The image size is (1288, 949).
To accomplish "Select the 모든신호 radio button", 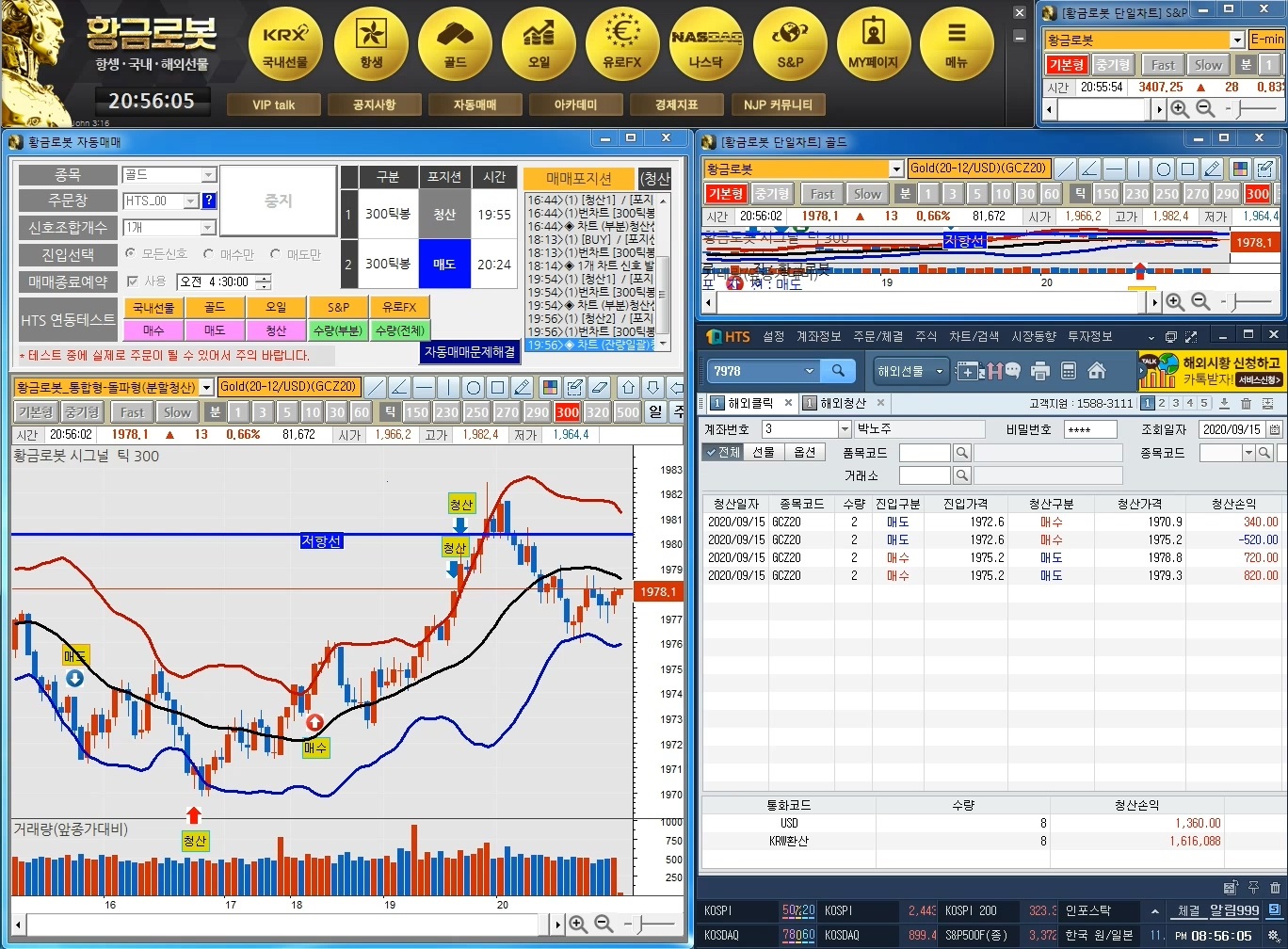I will pyautogui.click(x=156, y=254).
